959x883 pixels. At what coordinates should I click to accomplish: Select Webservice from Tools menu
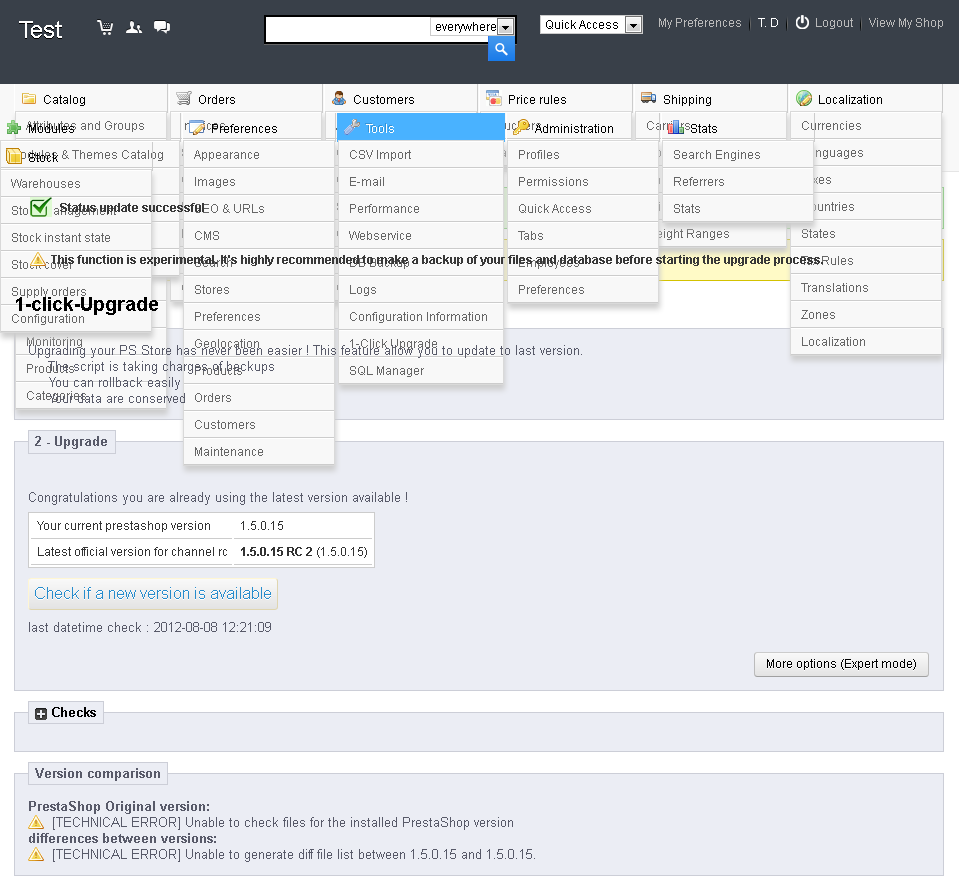tap(421, 235)
